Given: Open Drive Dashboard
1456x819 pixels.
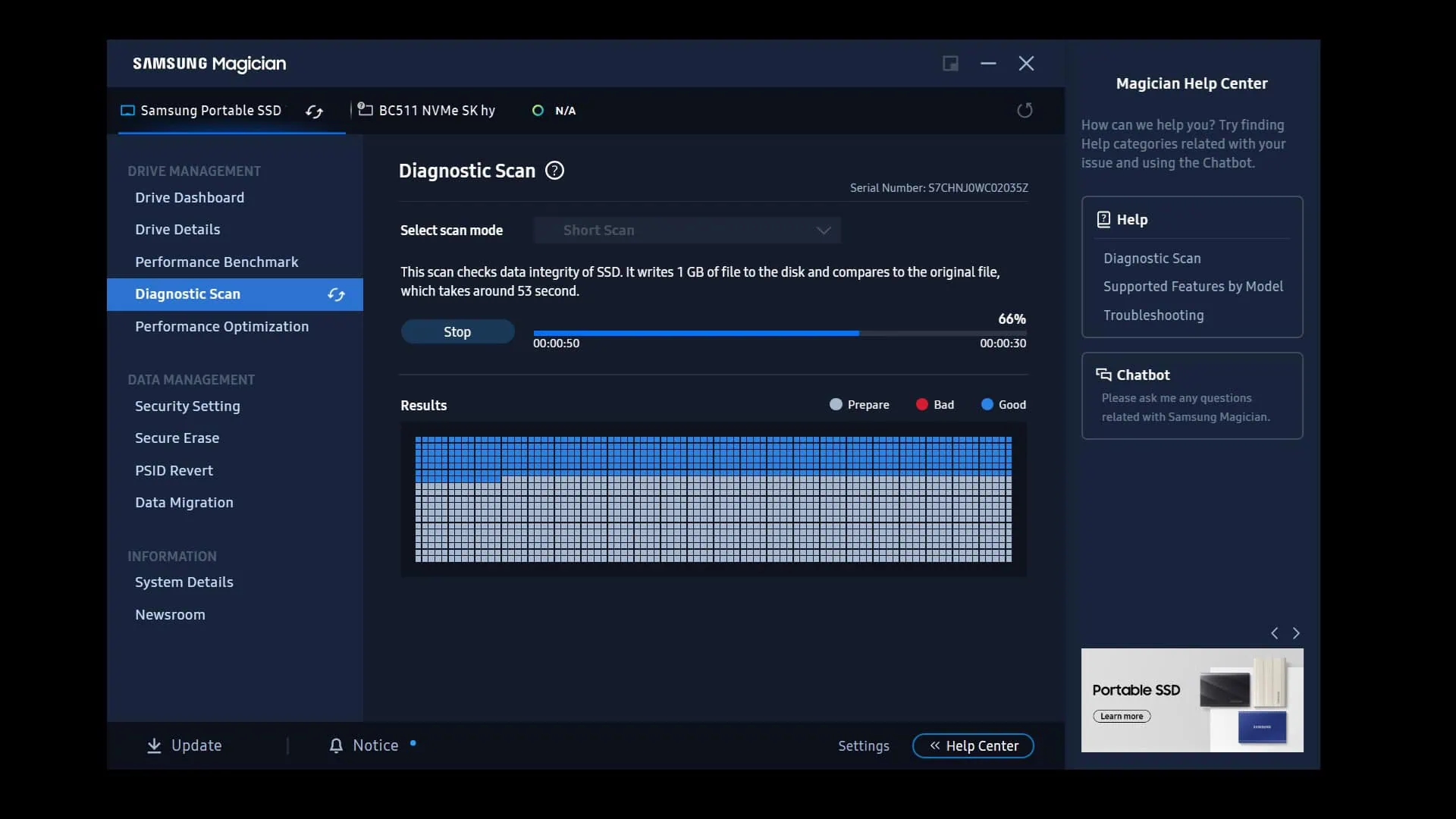Looking at the screenshot, I should [190, 198].
